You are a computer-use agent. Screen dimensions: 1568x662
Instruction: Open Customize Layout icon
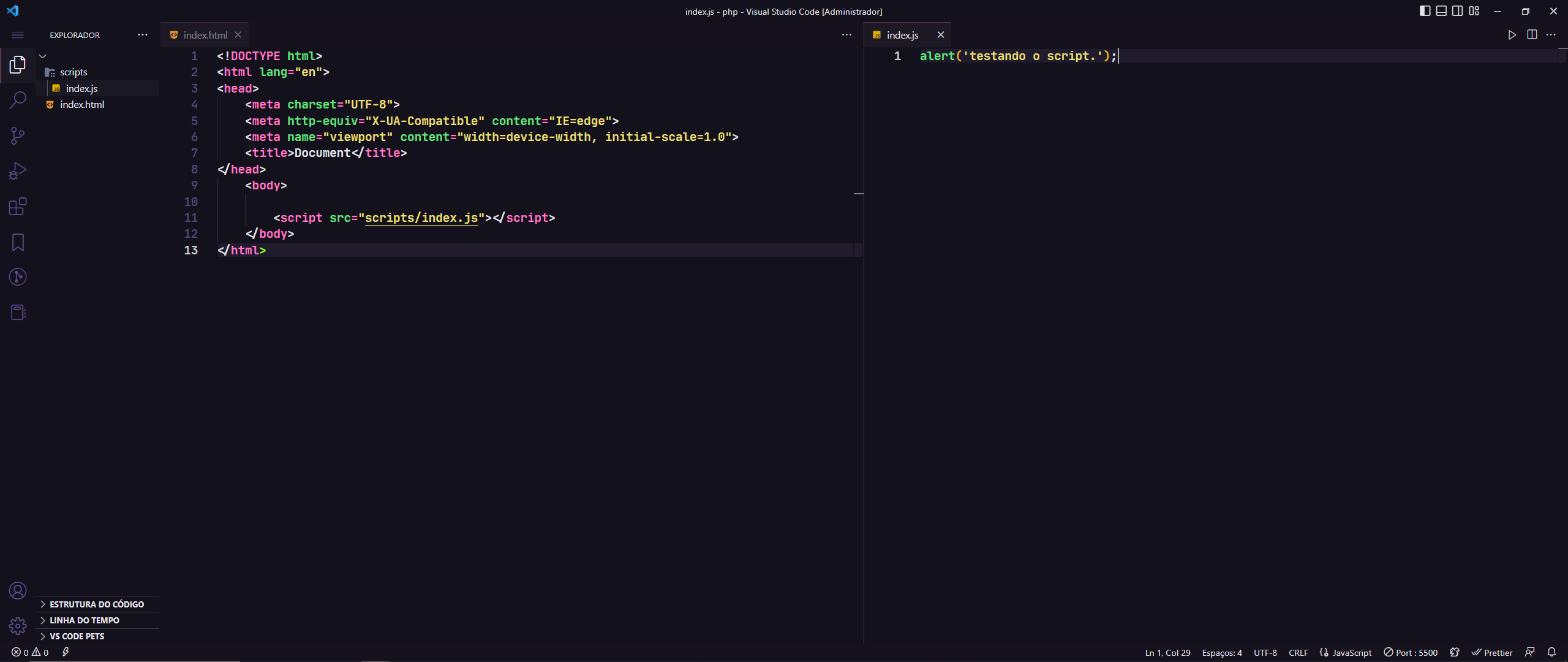pos(1474,11)
